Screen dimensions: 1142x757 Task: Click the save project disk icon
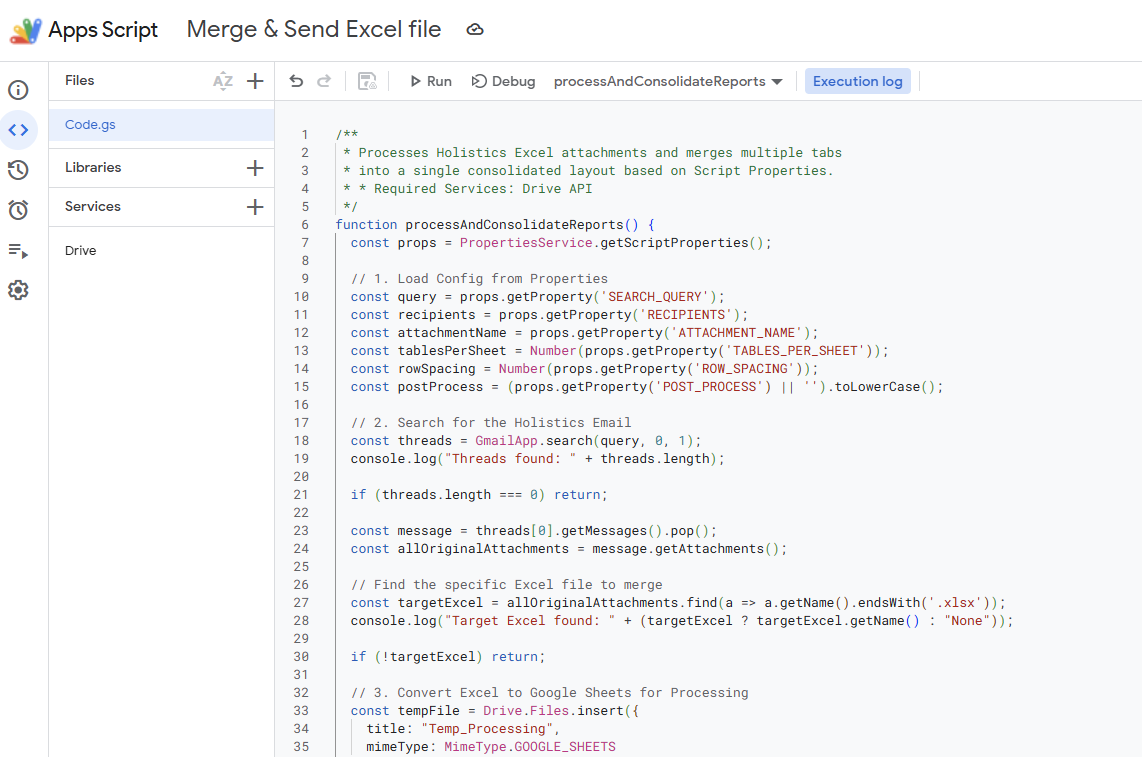[x=367, y=81]
